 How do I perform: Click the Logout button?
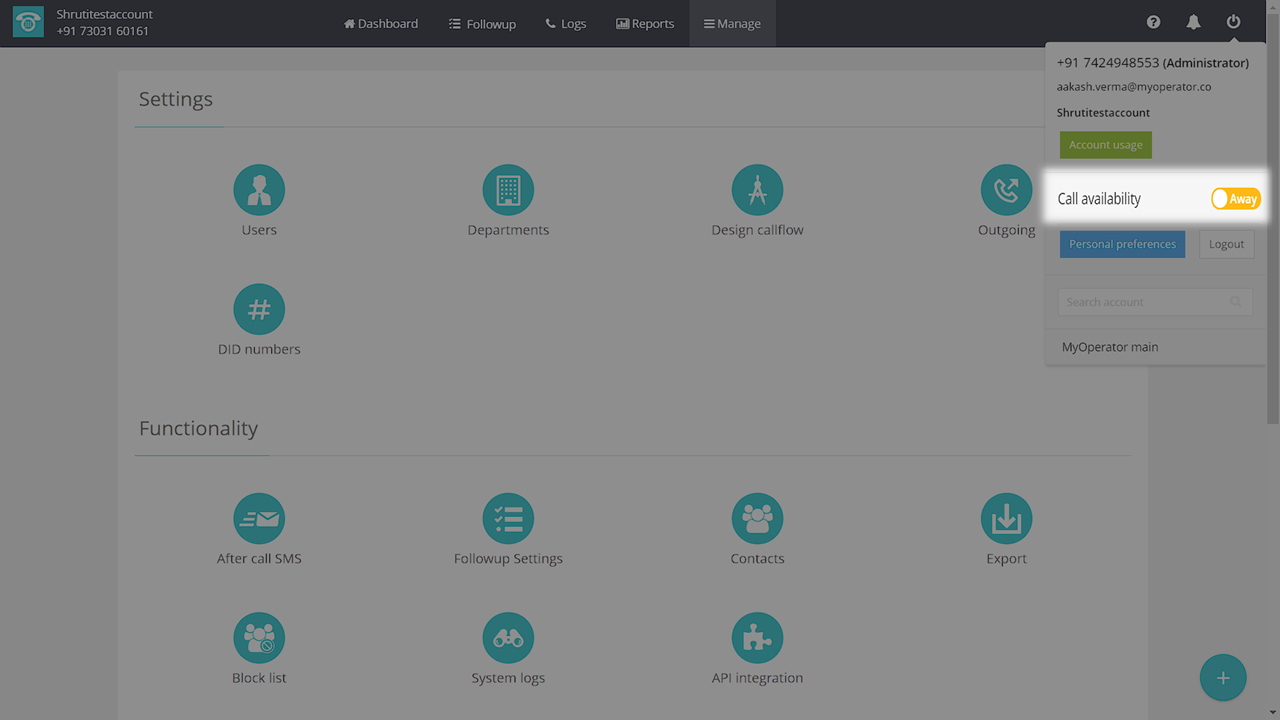tap(1226, 244)
